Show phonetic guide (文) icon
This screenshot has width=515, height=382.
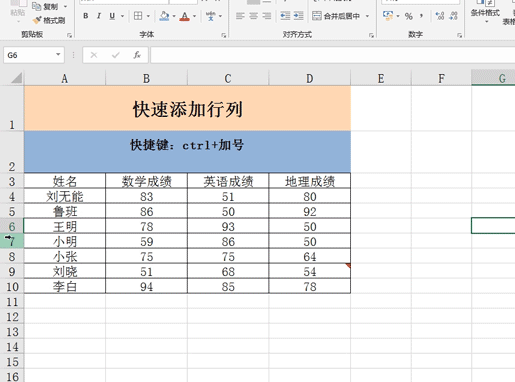[211, 16]
